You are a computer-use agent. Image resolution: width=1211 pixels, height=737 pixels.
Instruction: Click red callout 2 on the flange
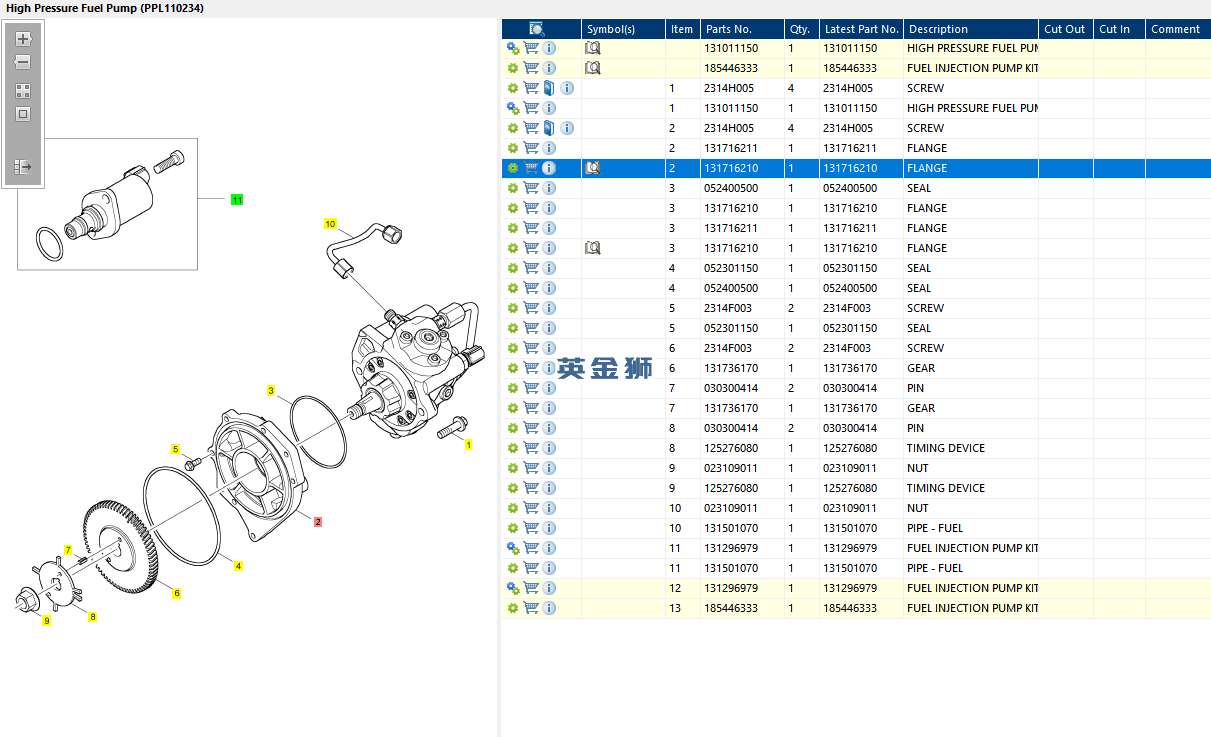coord(318,522)
